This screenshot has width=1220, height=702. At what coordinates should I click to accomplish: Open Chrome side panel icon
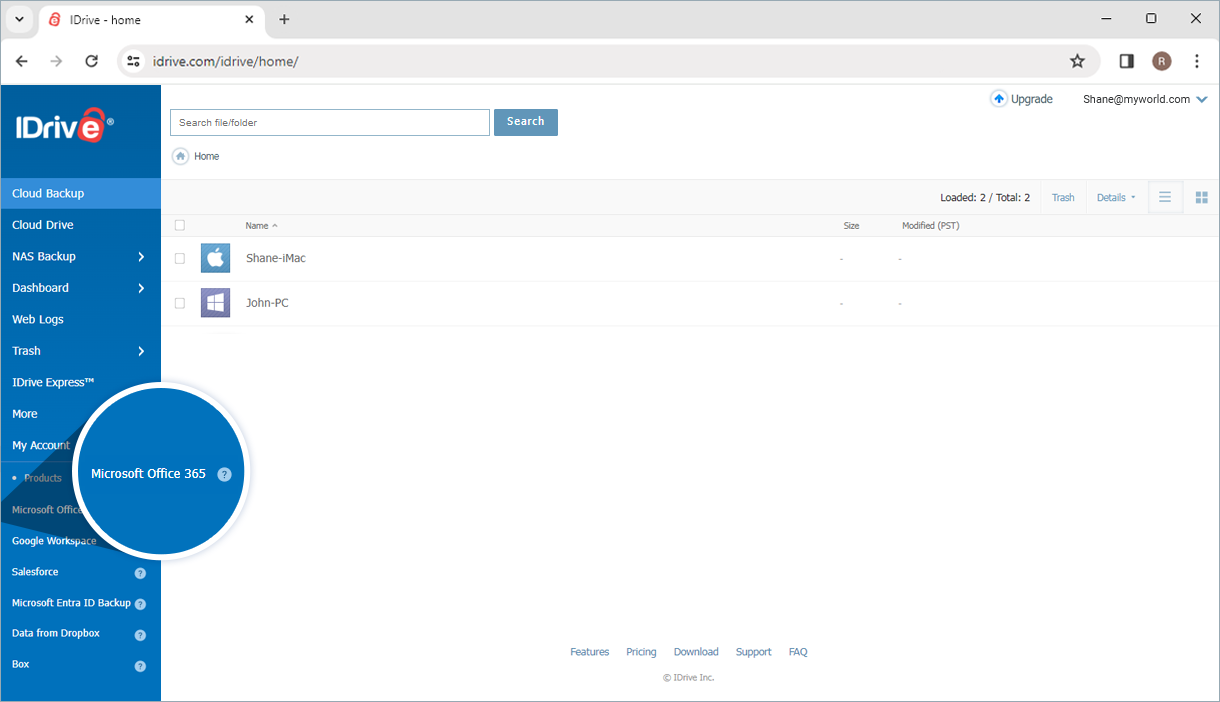[x=1126, y=61]
